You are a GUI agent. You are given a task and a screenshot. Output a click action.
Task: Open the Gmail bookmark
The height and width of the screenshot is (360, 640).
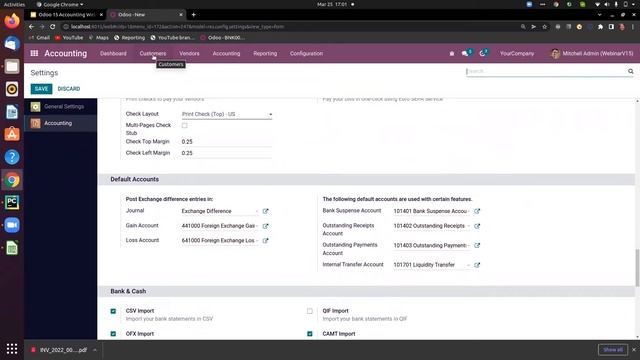click(x=39, y=38)
